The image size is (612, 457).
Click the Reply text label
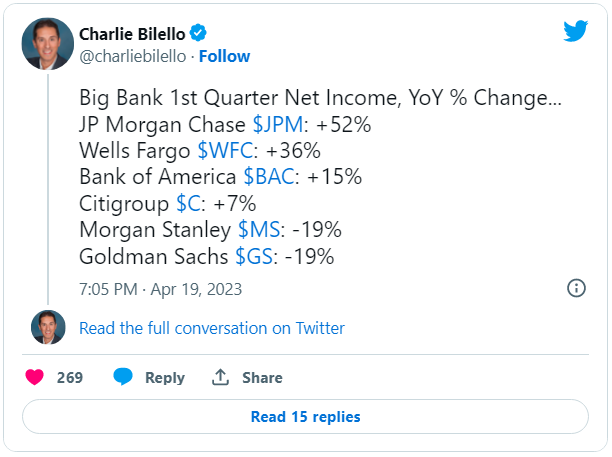point(165,378)
